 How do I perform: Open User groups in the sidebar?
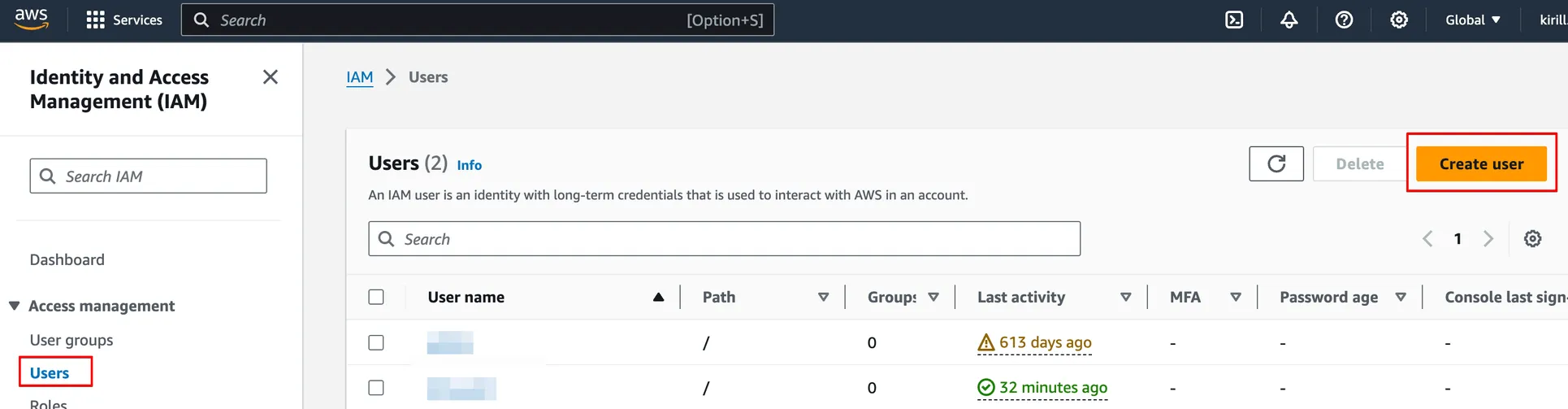point(71,341)
